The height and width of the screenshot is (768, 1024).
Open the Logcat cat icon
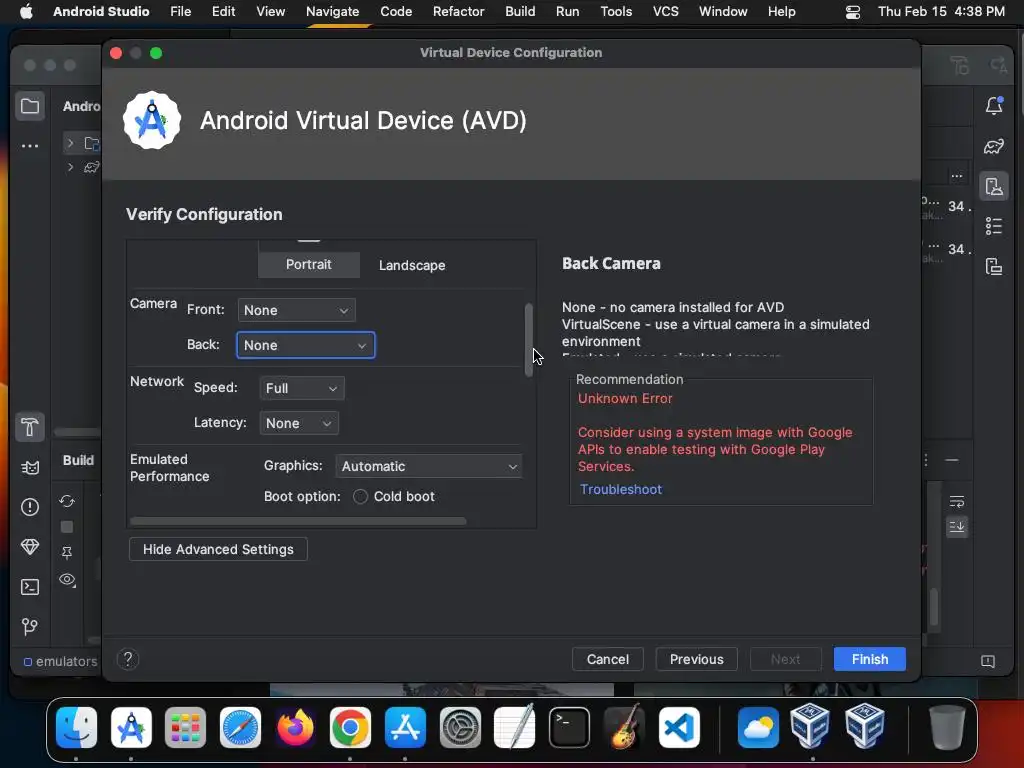pos(30,467)
